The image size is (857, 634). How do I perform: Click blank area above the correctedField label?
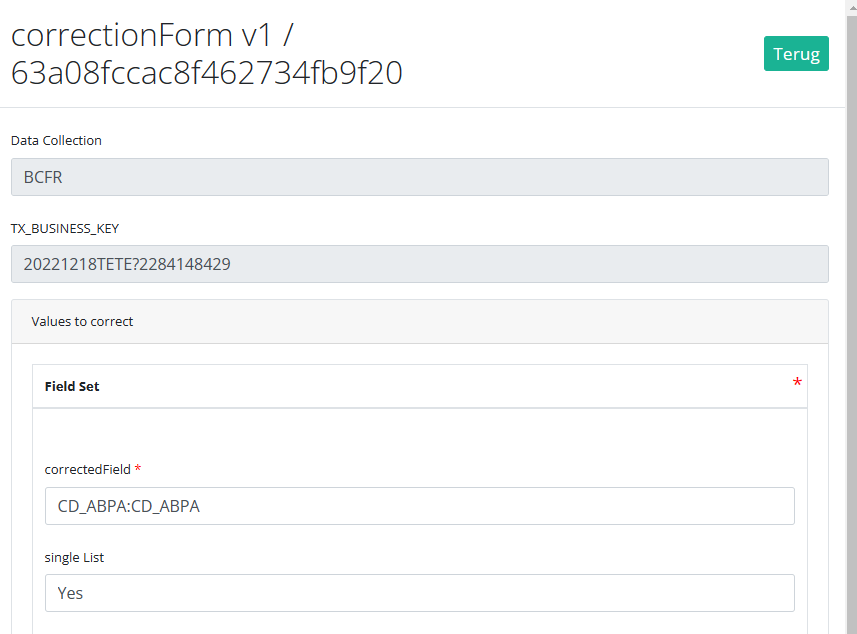(x=419, y=433)
